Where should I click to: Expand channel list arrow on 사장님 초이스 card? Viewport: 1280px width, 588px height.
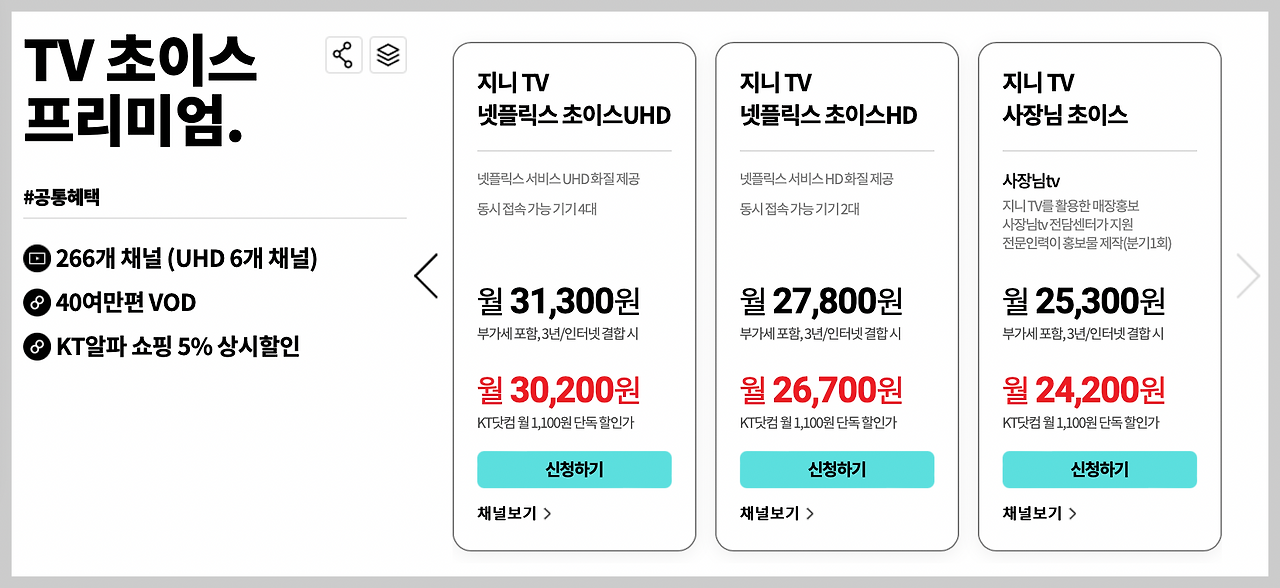(1074, 513)
